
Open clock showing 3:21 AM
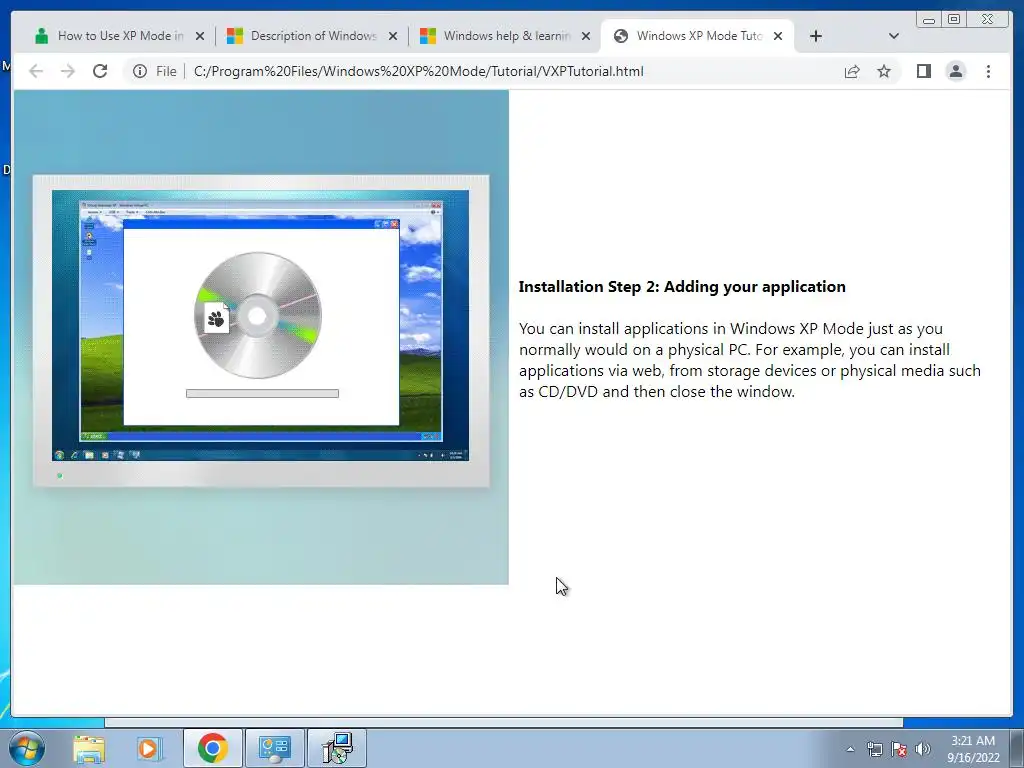(x=973, y=749)
